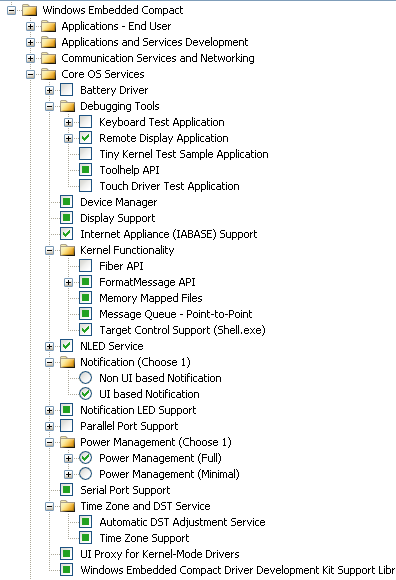Toggle the Toolhelp API checkbox
396x580 pixels.
(85, 170)
